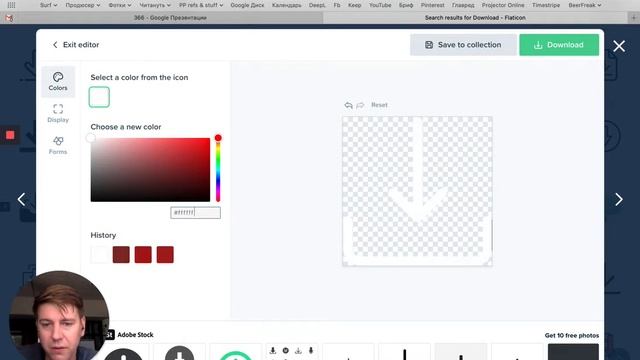Open the Forms panel icon

pos(58,145)
